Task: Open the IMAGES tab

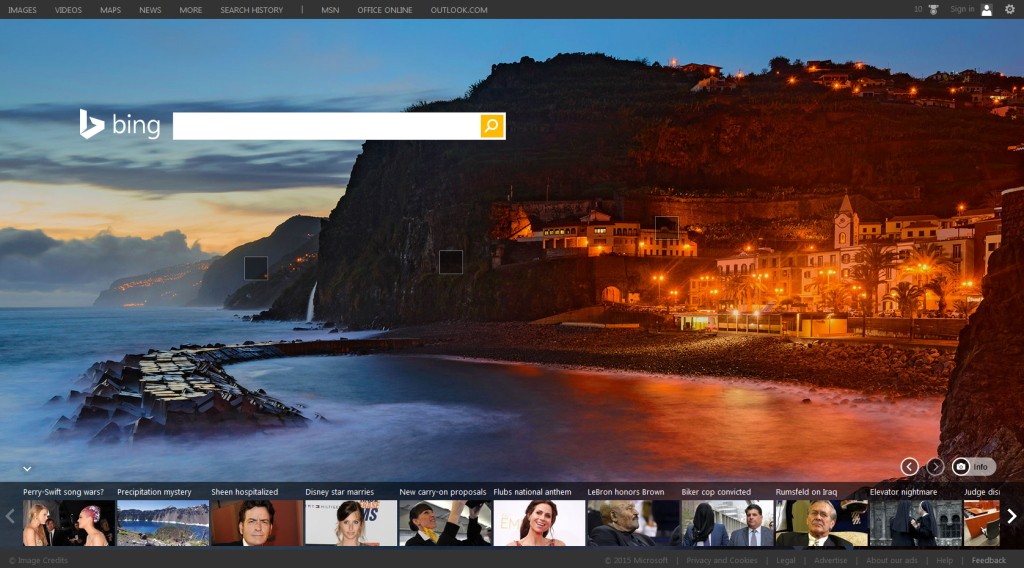Action: [22, 10]
